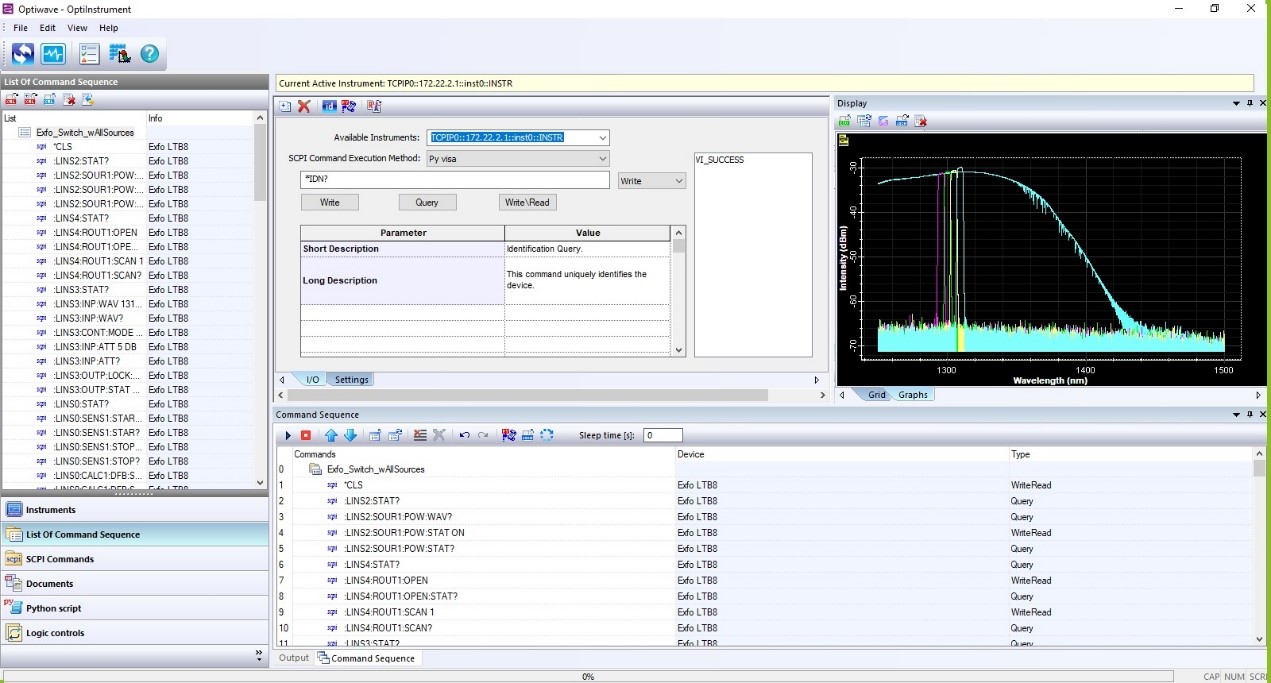Open the Instruments navigation pane

tap(135, 510)
